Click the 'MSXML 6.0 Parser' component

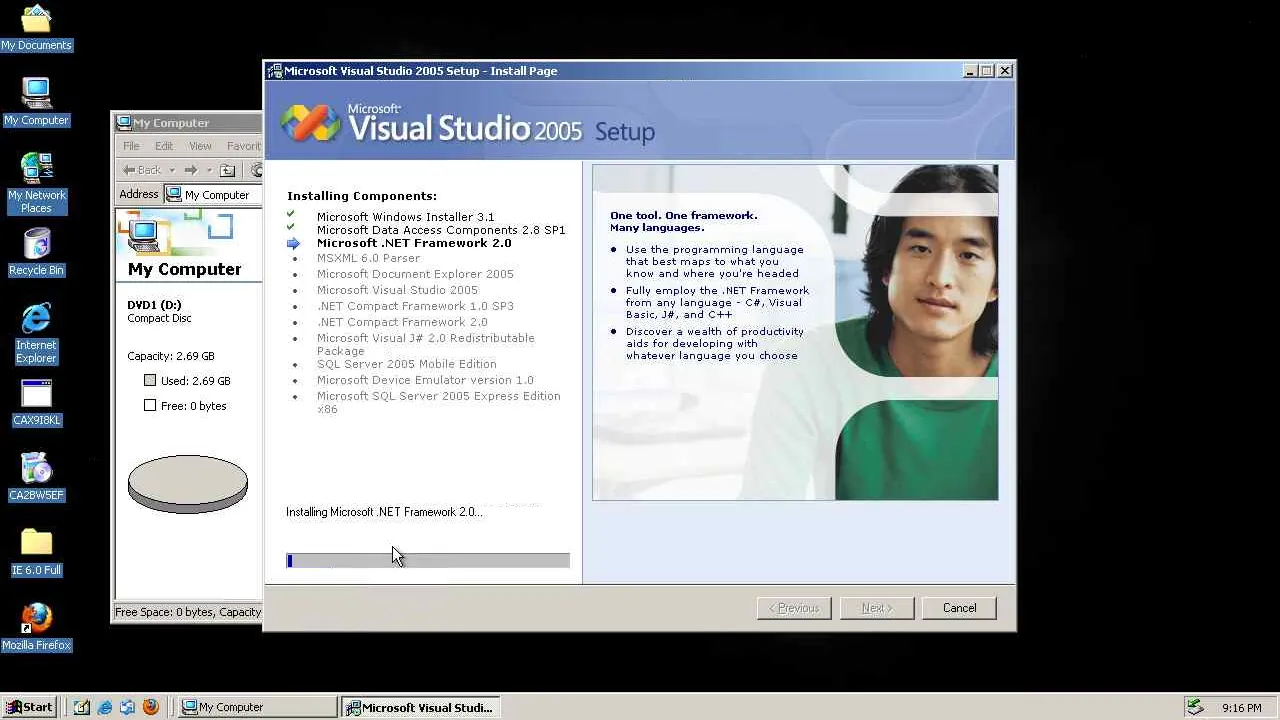pos(368,258)
